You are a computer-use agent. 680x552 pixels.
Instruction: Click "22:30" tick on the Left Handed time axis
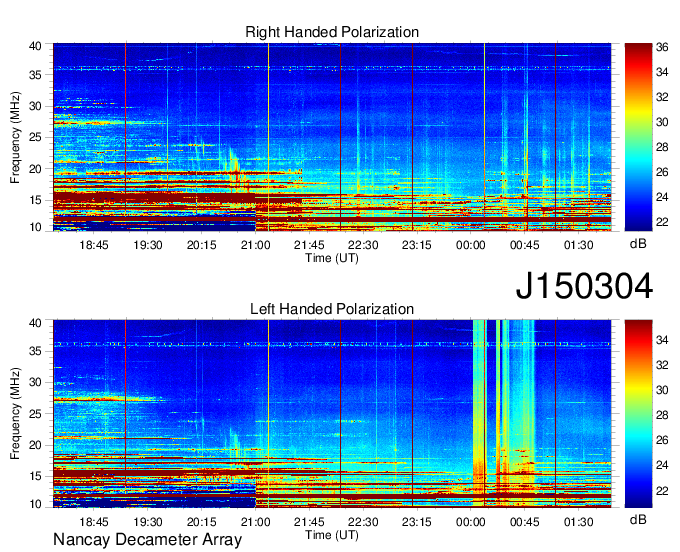pyautogui.click(x=363, y=522)
